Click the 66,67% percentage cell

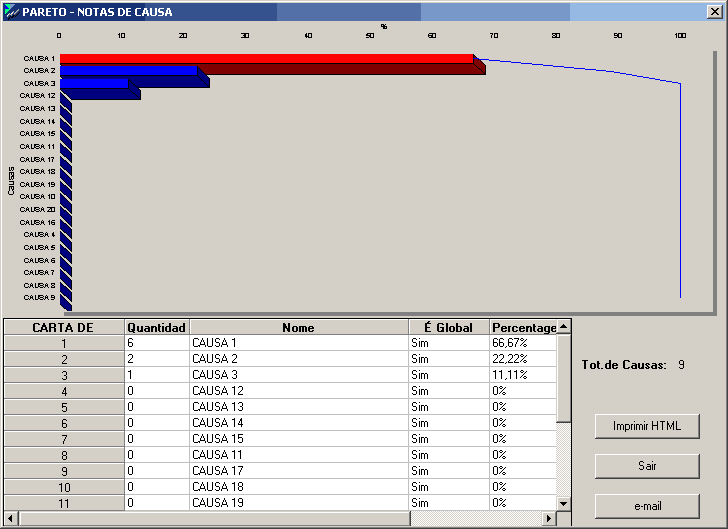523,343
